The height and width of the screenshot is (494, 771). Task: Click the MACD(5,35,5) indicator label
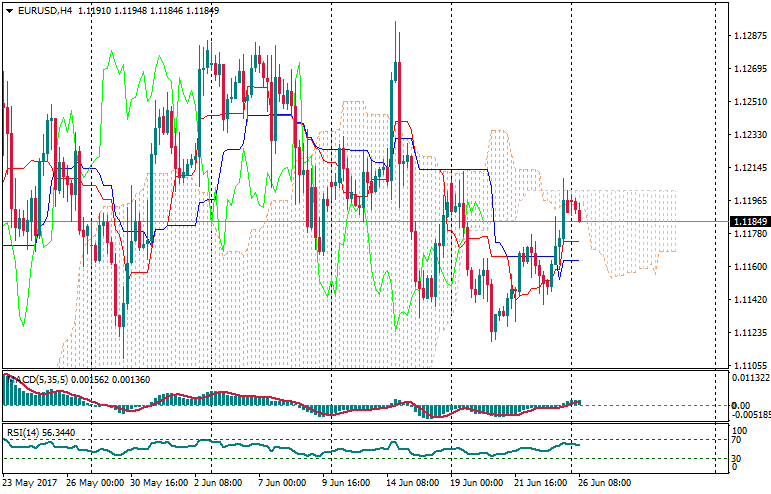38,379
